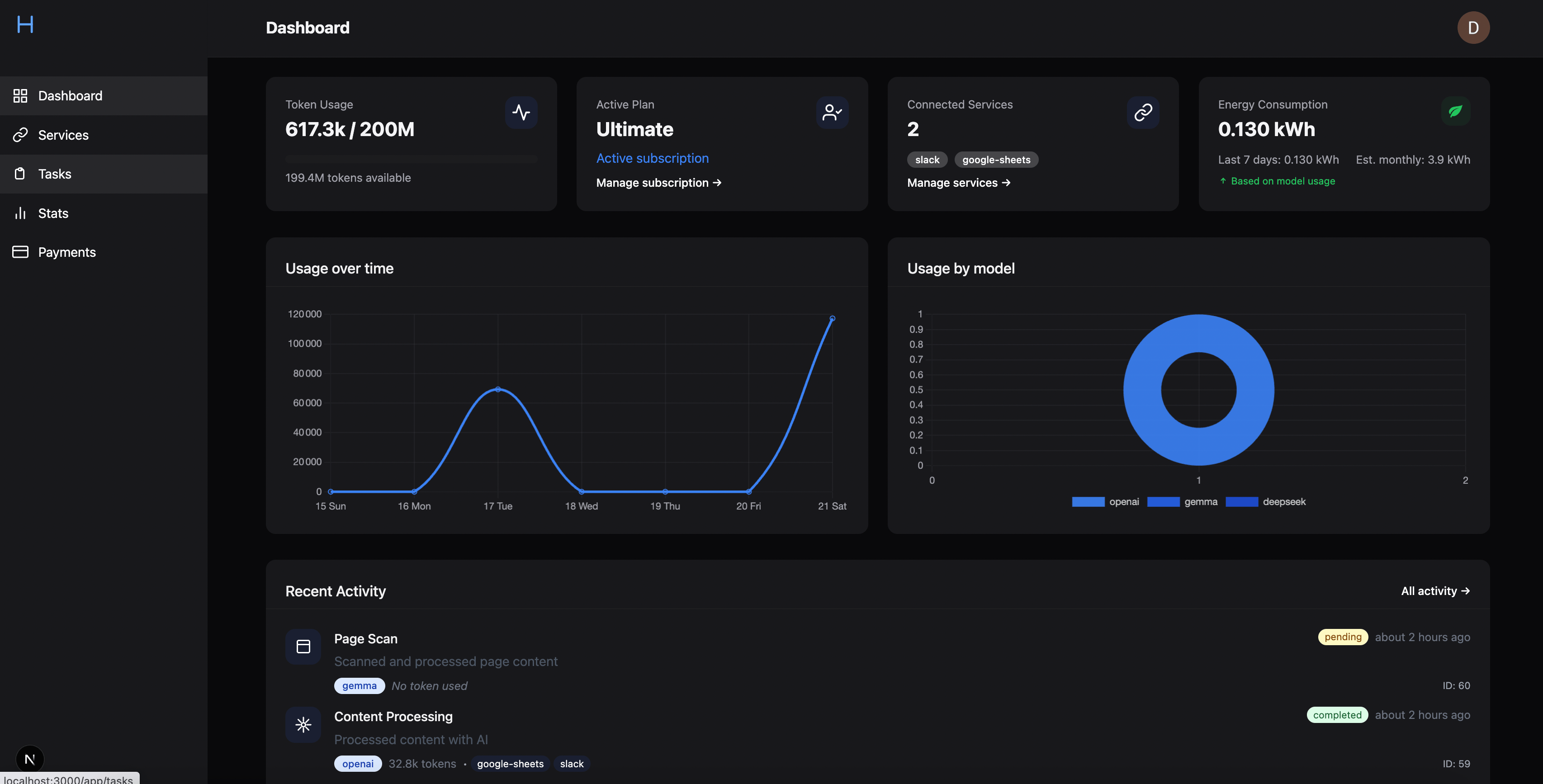
Task: Open the D user avatar menu
Action: (x=1473, y=28)
